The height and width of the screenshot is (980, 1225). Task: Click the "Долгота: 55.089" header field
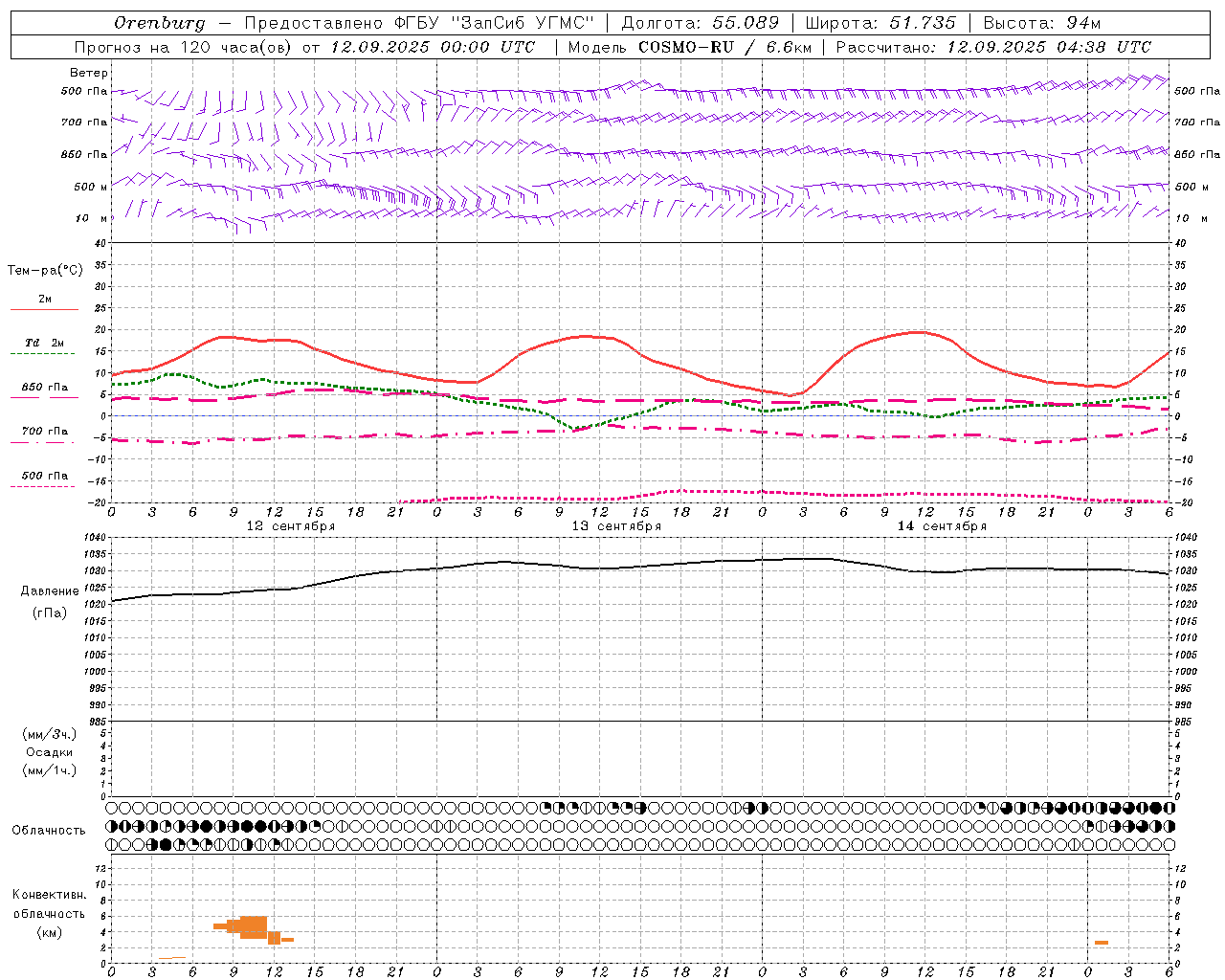click(x=700, y=23)
